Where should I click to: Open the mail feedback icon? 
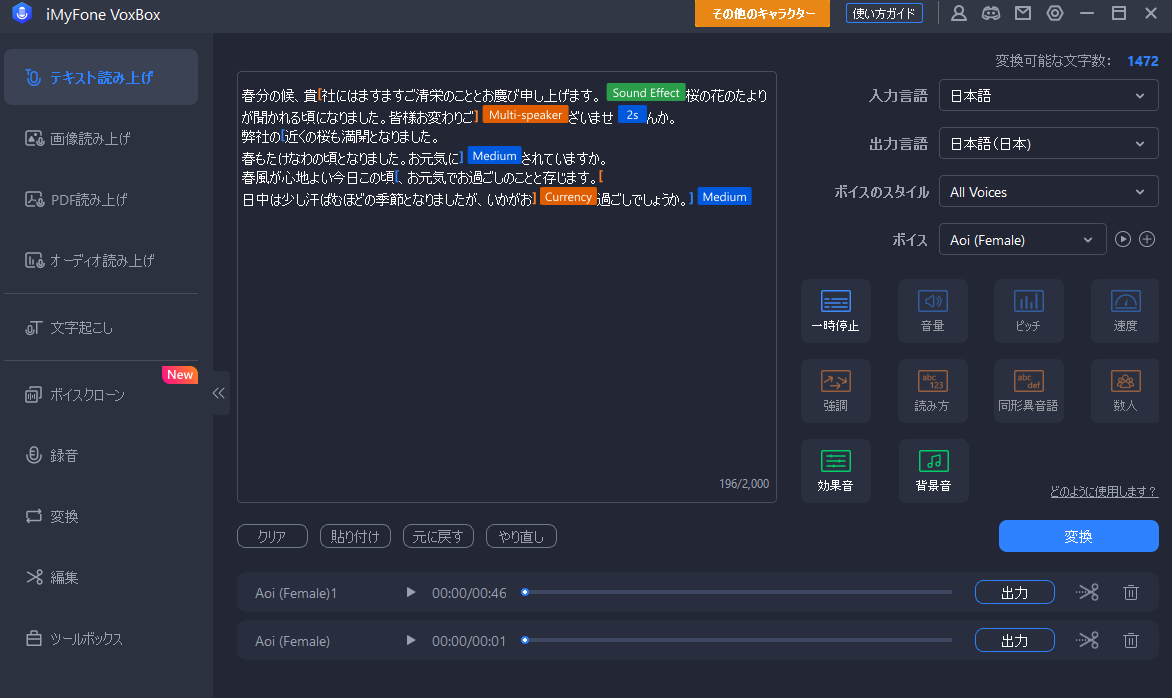1023,13
